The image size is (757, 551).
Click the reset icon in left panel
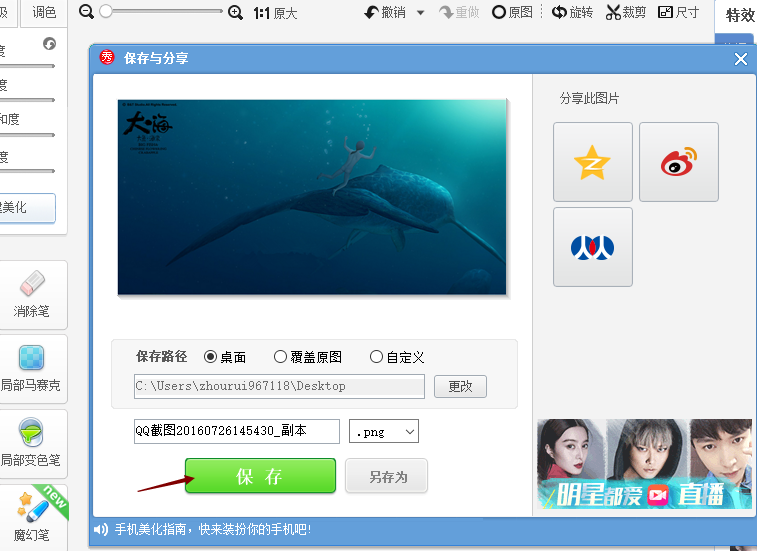pos(49,44)
